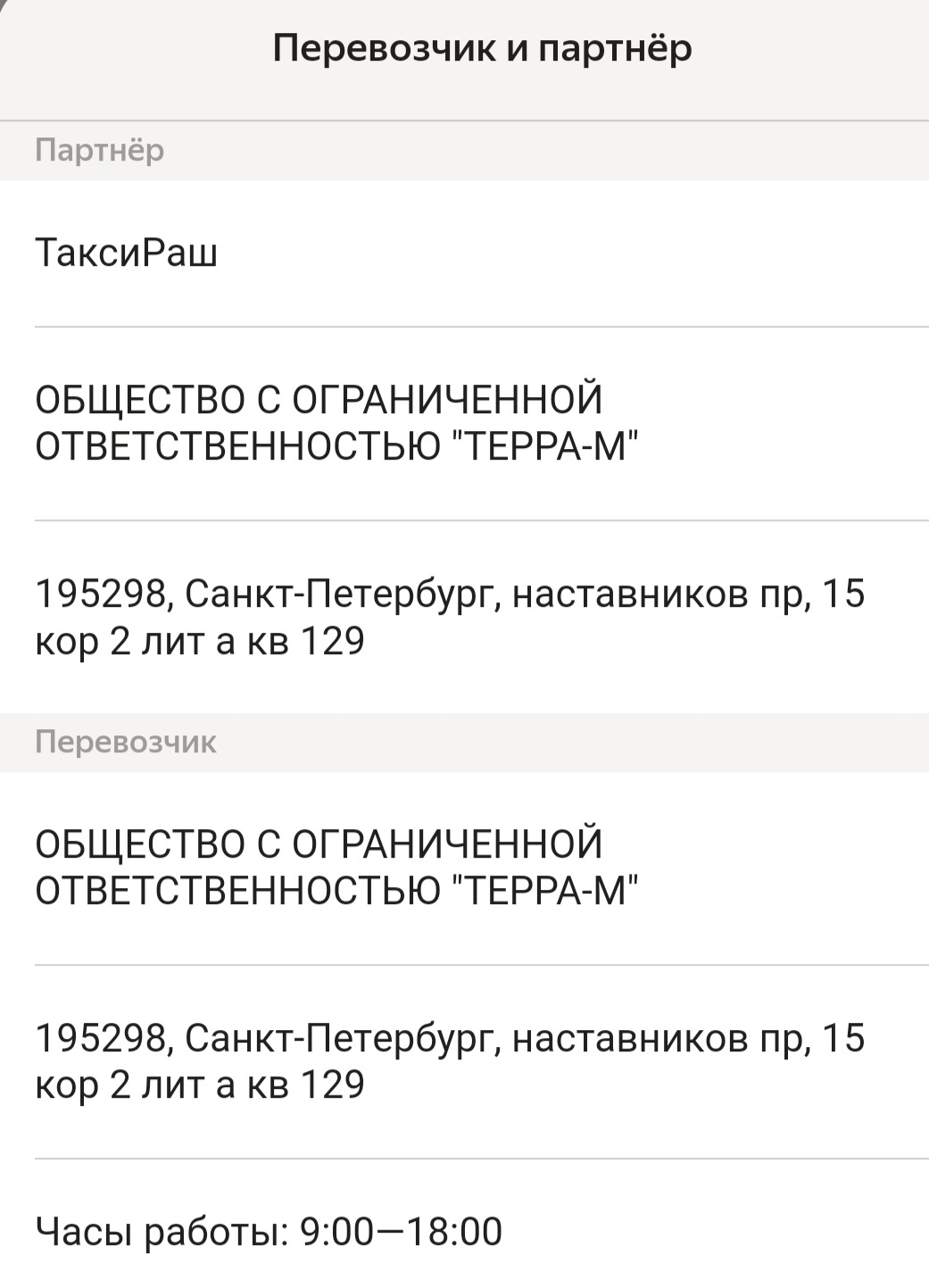Select the "Перевозчик" section header

125,742
